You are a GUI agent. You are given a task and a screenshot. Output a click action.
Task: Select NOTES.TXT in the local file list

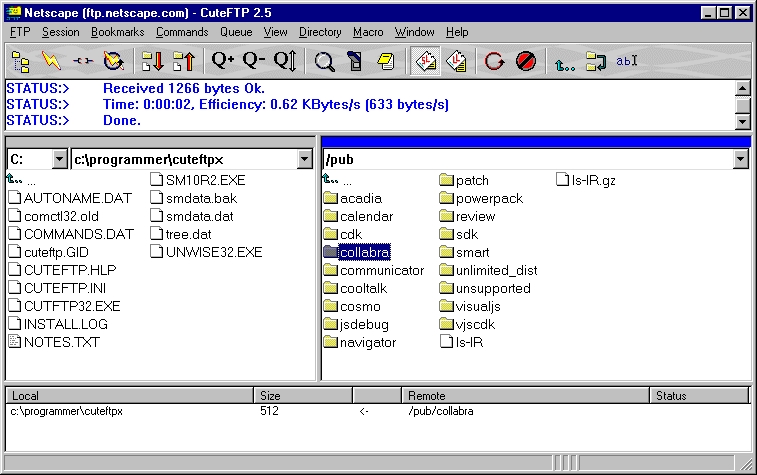[x=54, y=342]
